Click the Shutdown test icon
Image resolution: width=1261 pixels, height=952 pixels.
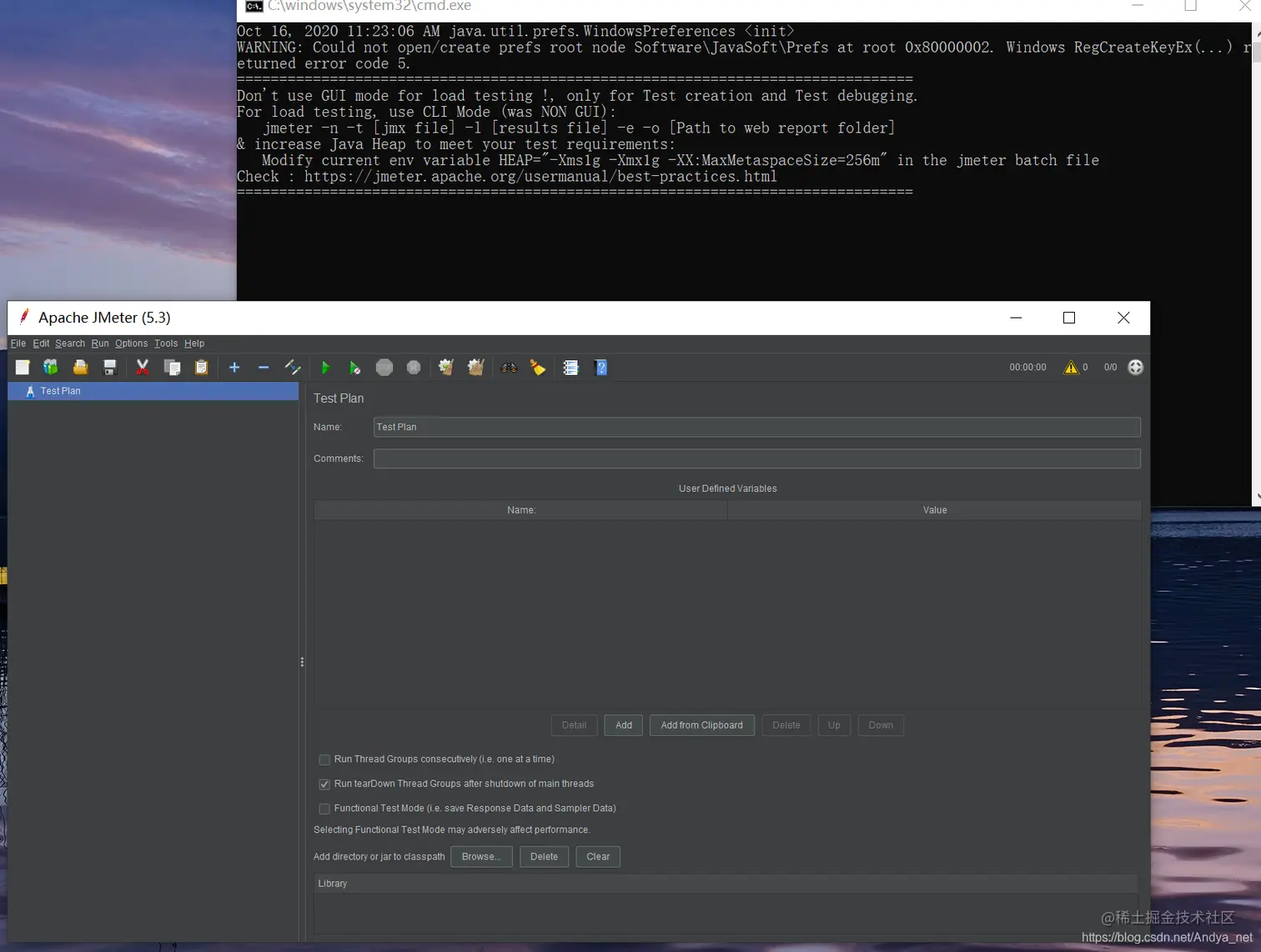click(414, 368)
